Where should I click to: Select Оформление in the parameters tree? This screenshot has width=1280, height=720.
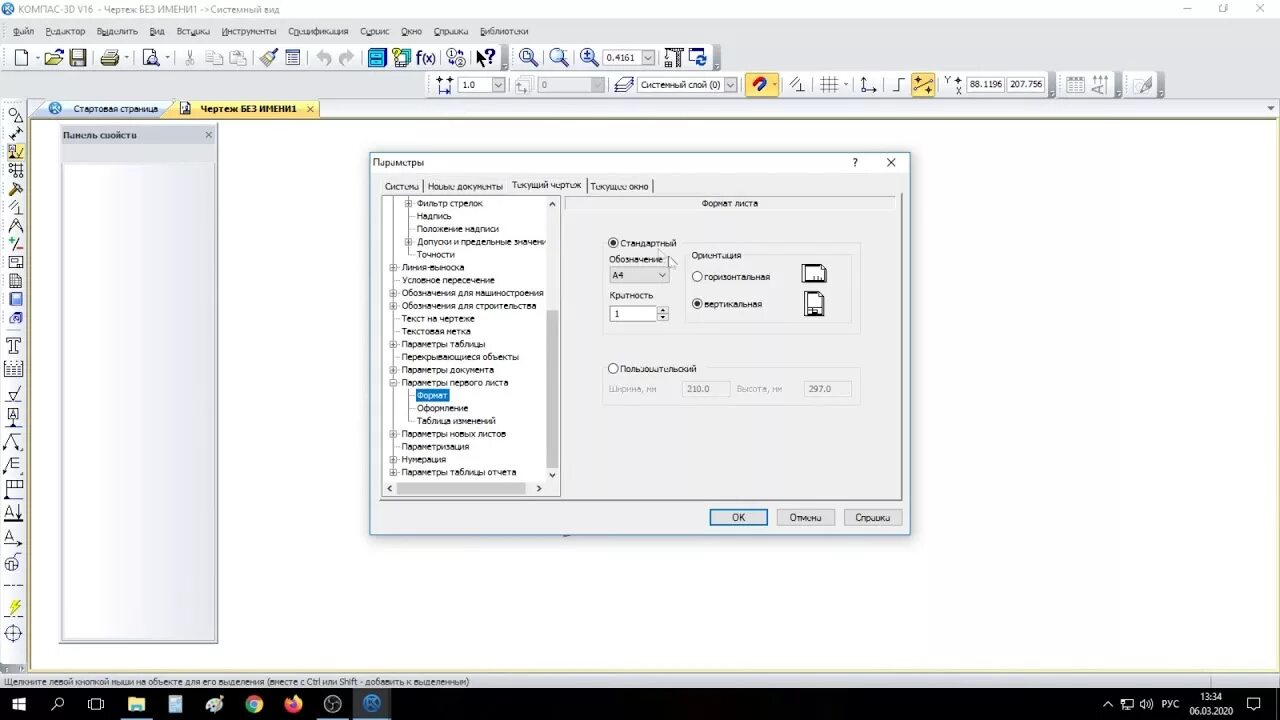(442, 408)
